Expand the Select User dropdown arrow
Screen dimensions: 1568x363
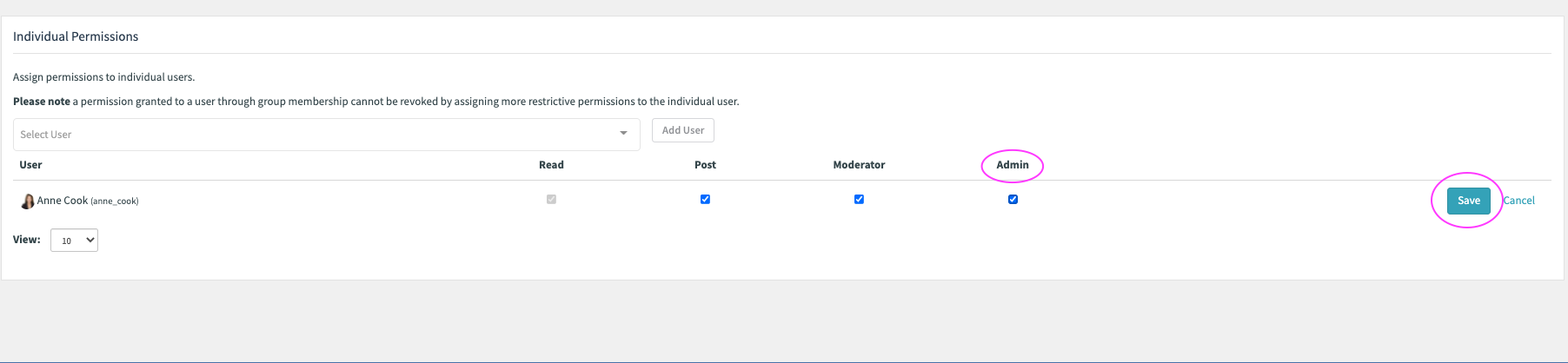[x=623, y=134]
